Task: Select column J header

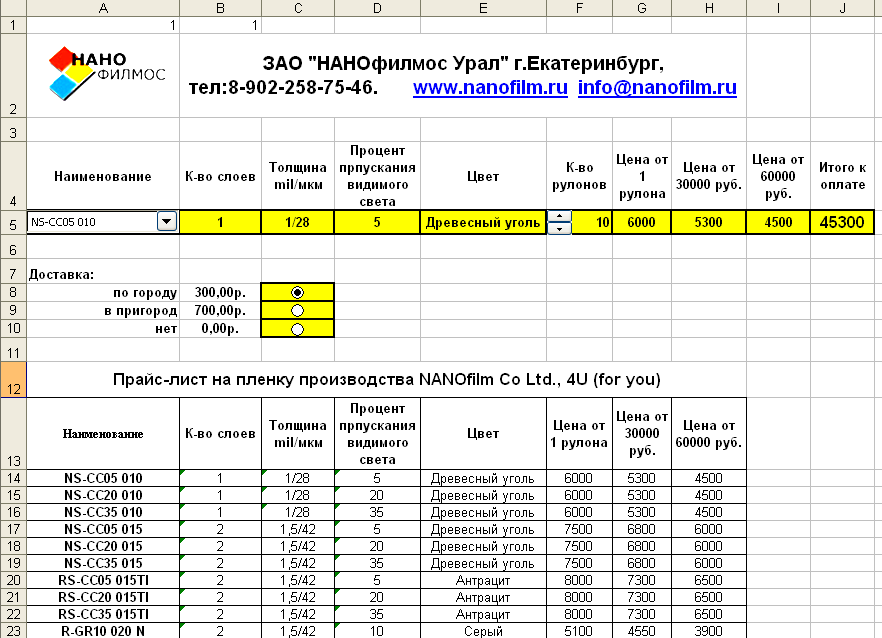Action: 842,8
